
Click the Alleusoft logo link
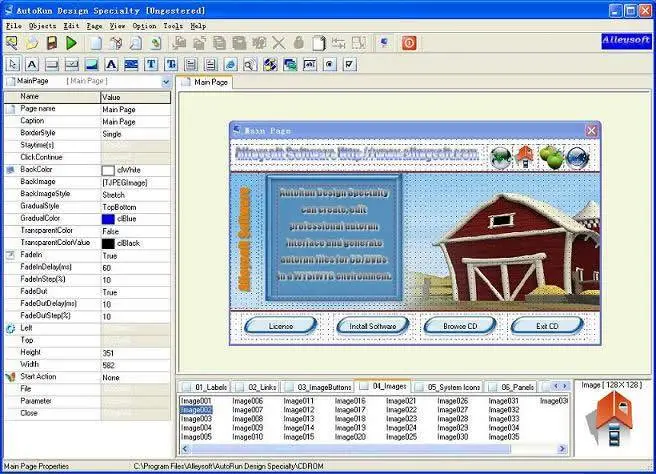click(626, 41)
